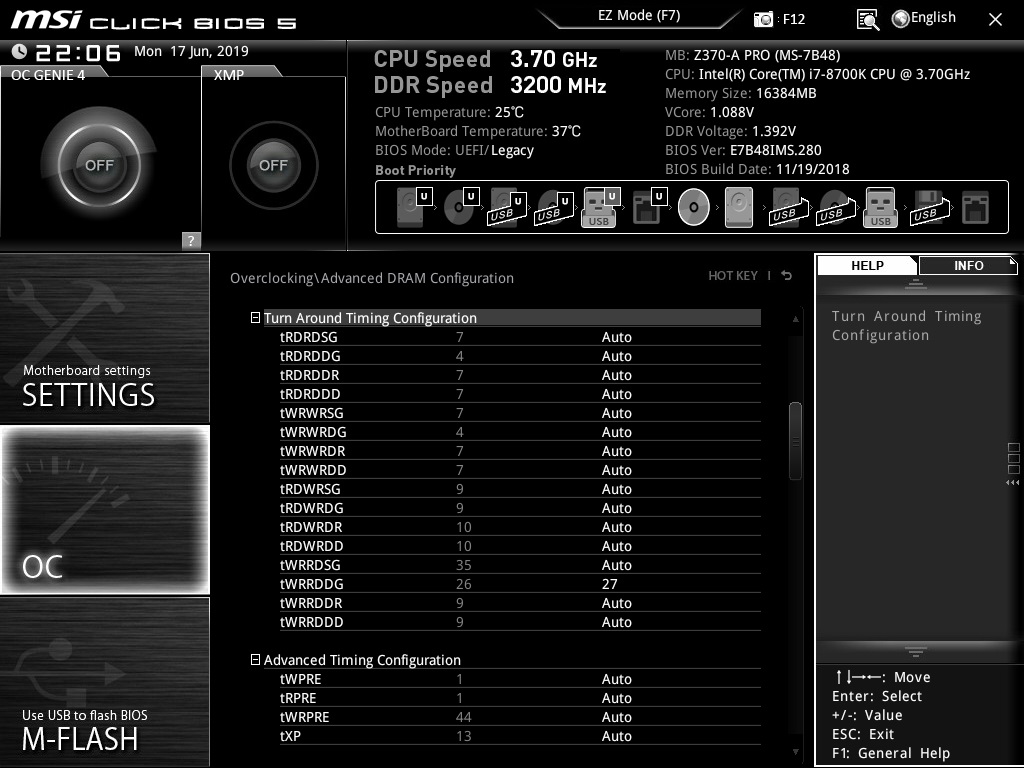
Task: Toggle the XMP OFF button
Action: coord(274,165)
